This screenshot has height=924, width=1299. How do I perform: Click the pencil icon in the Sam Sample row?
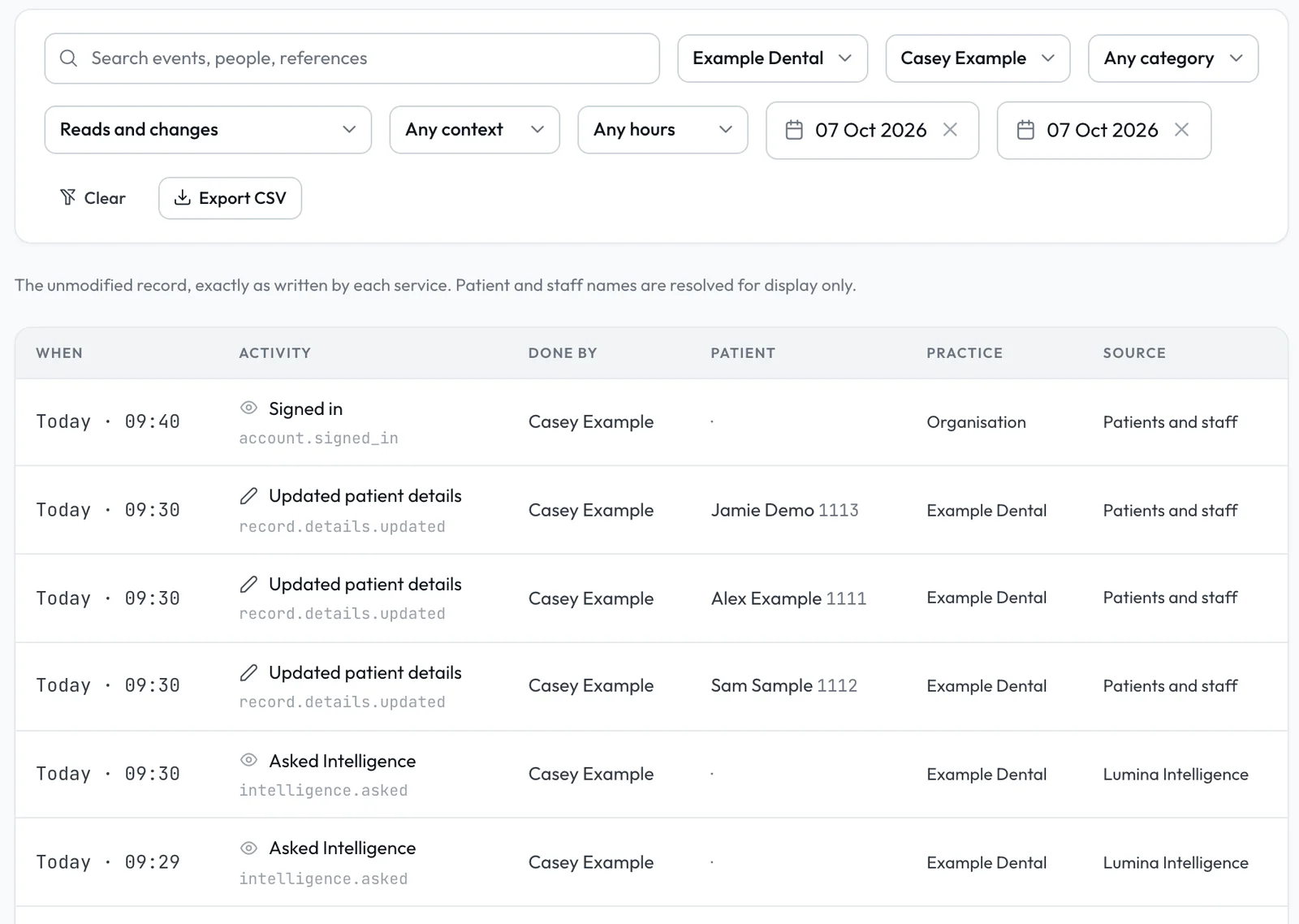tap(248, 672)
